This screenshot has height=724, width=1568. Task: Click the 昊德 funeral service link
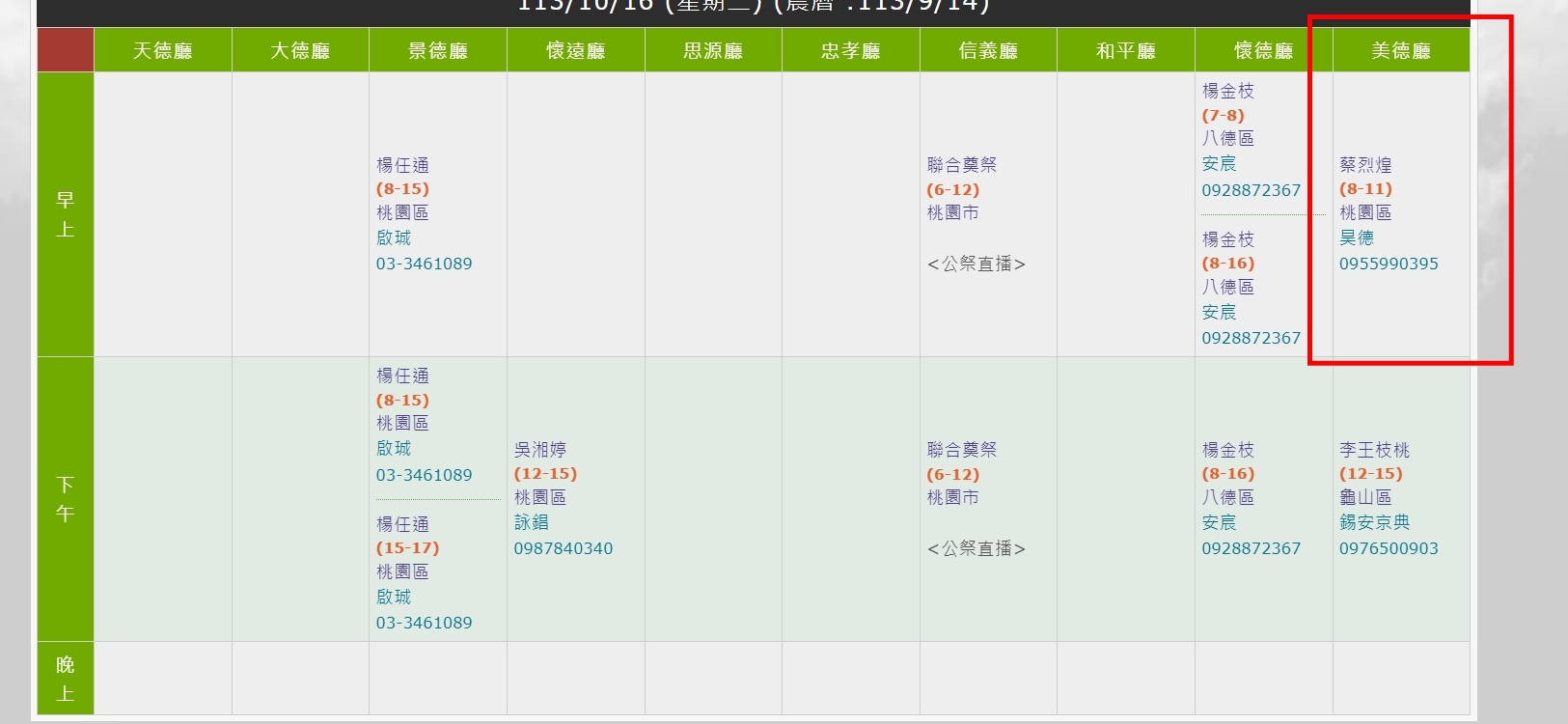click(x=1356, y=237)
